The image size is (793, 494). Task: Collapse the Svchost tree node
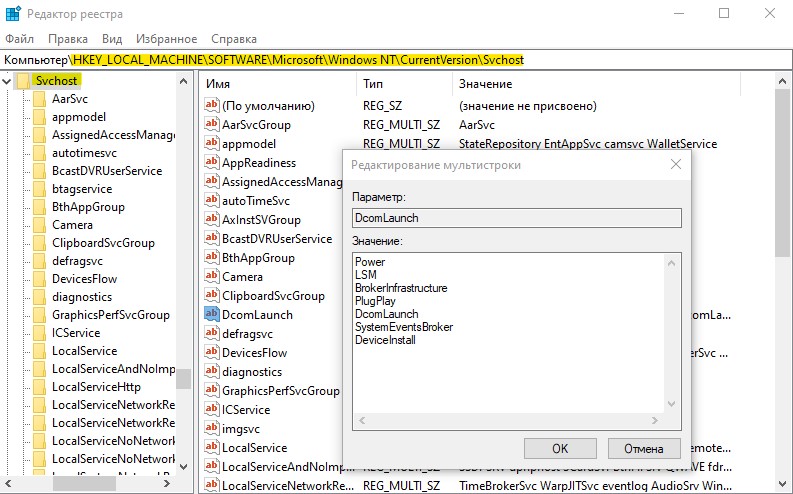[x=7, y=81]
